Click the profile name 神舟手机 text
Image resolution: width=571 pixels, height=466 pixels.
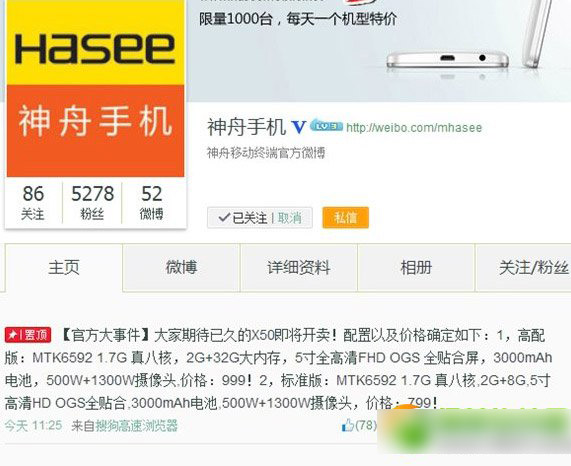(x=247, y=127)
